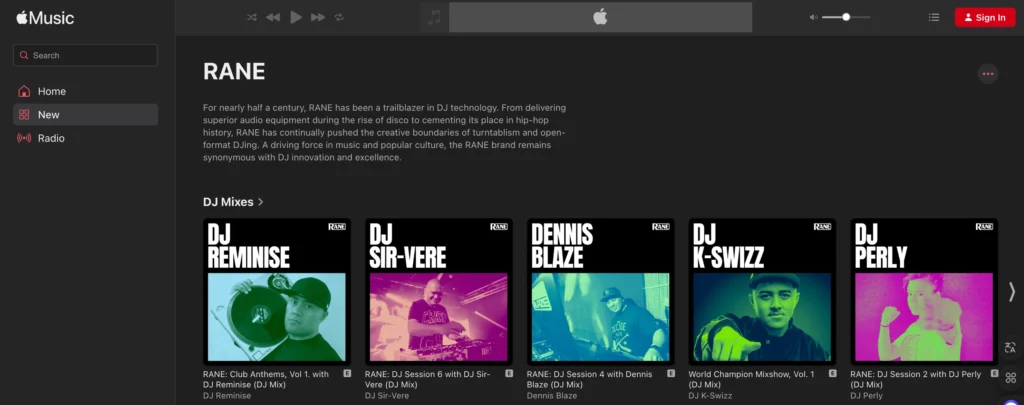Viewport: 1024px width, 405px height.
Task: Click the Home house icon
Action: click(x=24, y=91)
